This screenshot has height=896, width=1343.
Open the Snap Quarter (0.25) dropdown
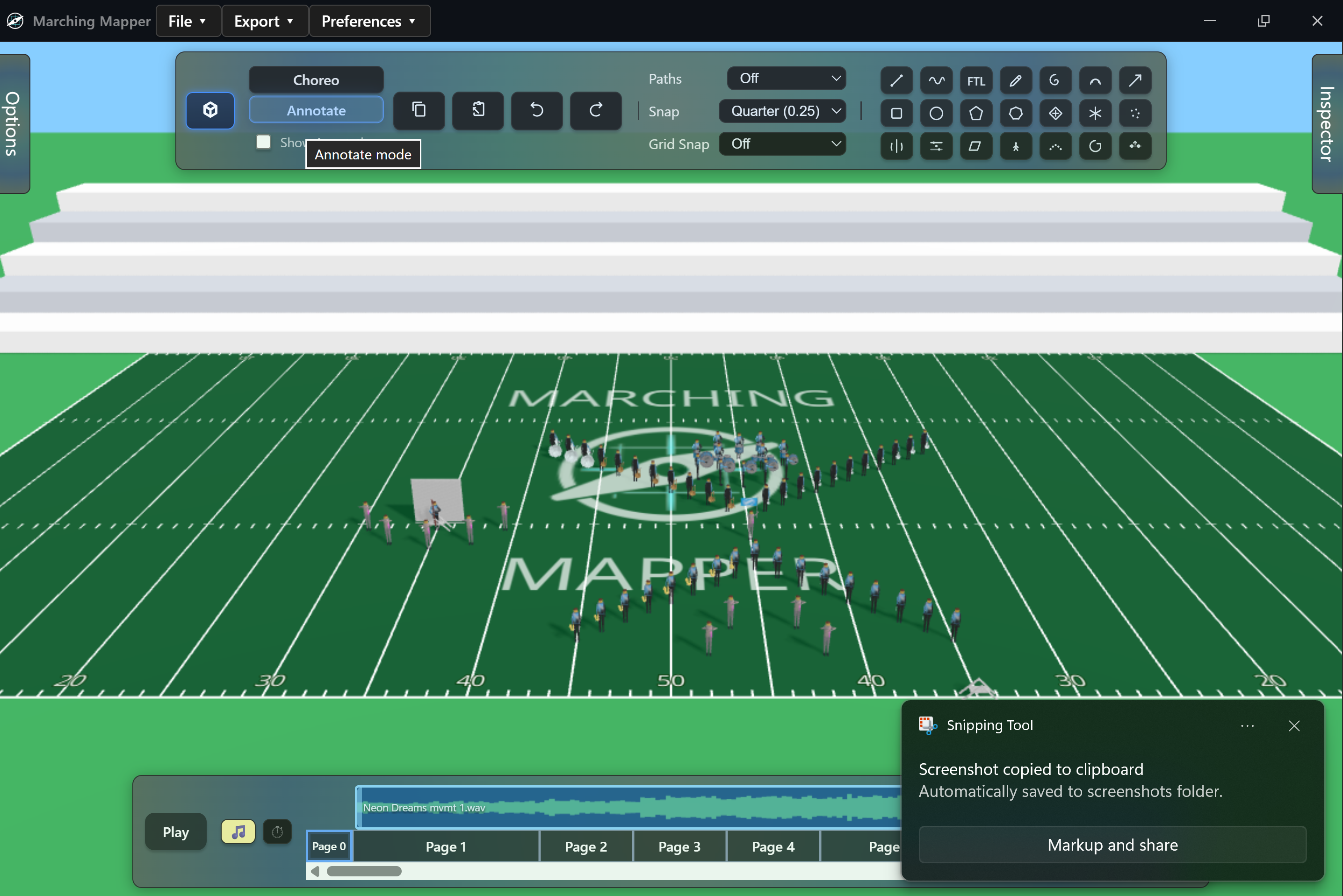[782, 111]
